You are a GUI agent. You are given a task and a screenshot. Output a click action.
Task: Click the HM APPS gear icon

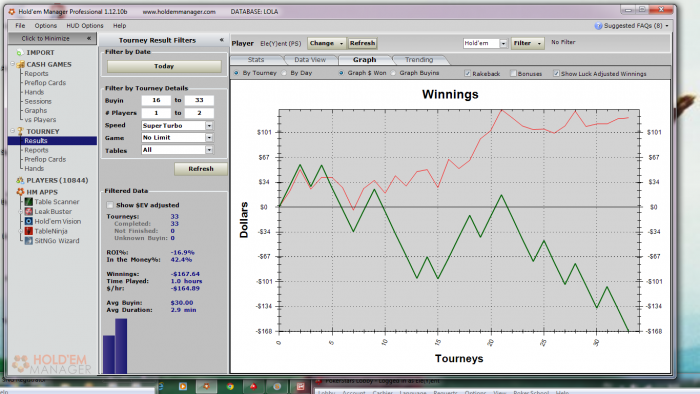click(20, 192)
